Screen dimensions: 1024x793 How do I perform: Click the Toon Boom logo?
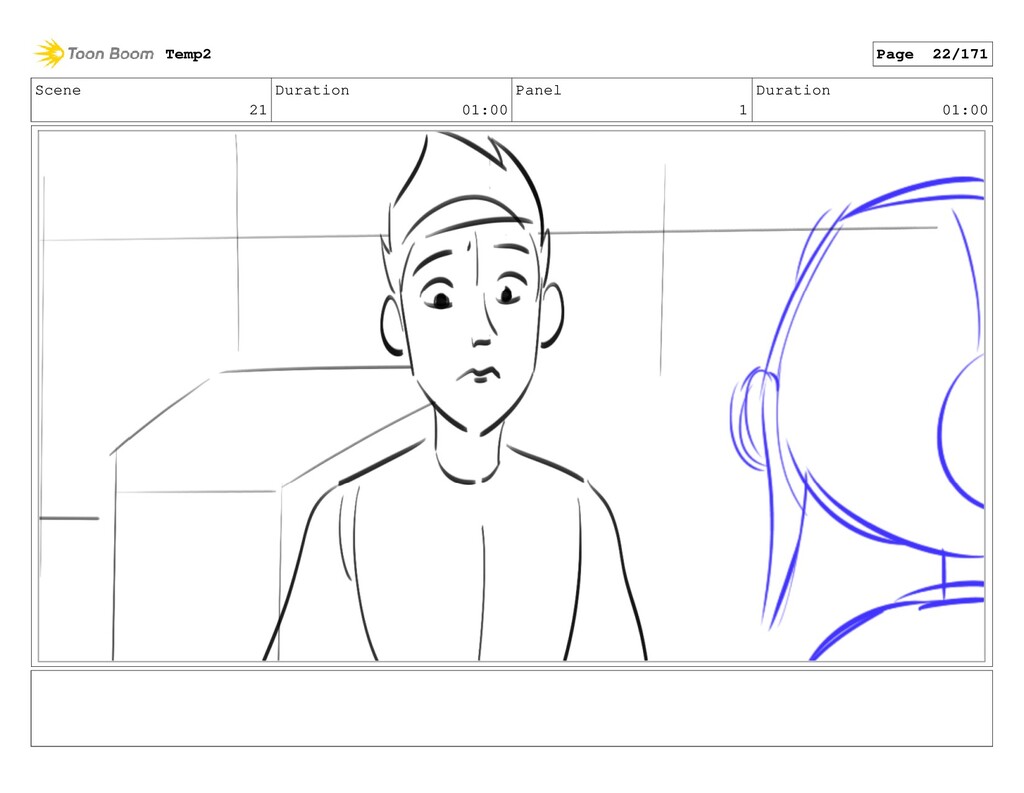[x=93, y=54]
